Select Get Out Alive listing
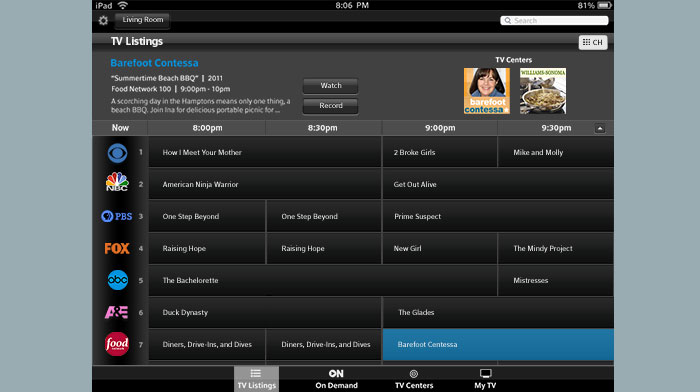The height and width of the screenshot is (392, 700). 498,184
